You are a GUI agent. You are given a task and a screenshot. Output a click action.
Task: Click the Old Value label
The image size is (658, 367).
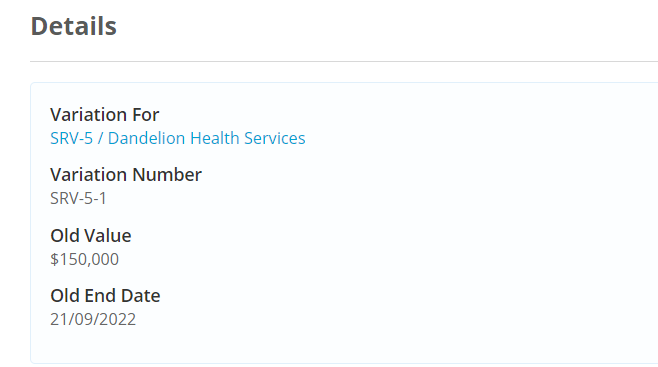pos(91,236)
